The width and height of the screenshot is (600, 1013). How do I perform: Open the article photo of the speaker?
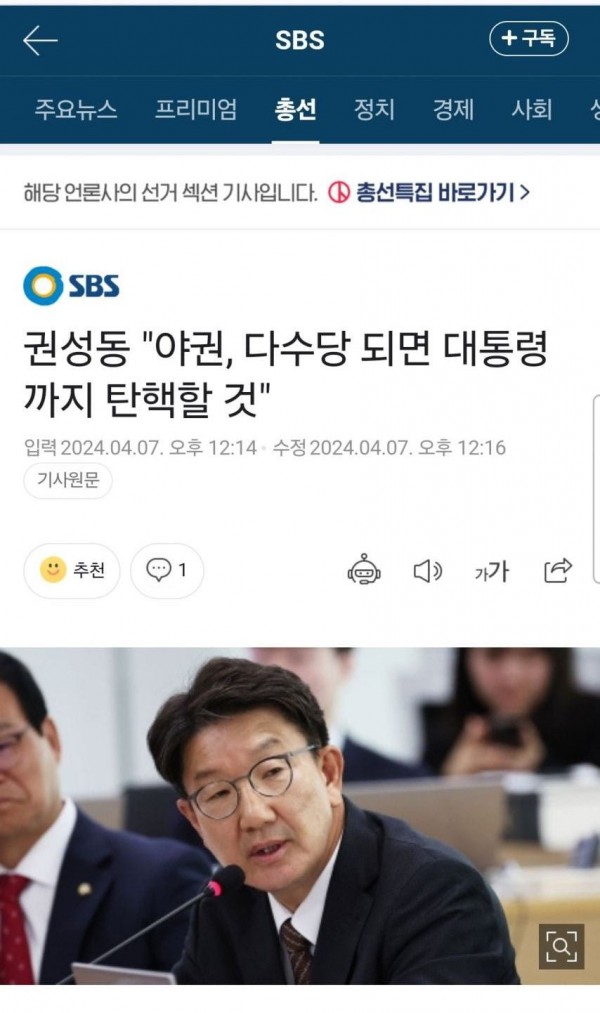click(x=300, y=815)
